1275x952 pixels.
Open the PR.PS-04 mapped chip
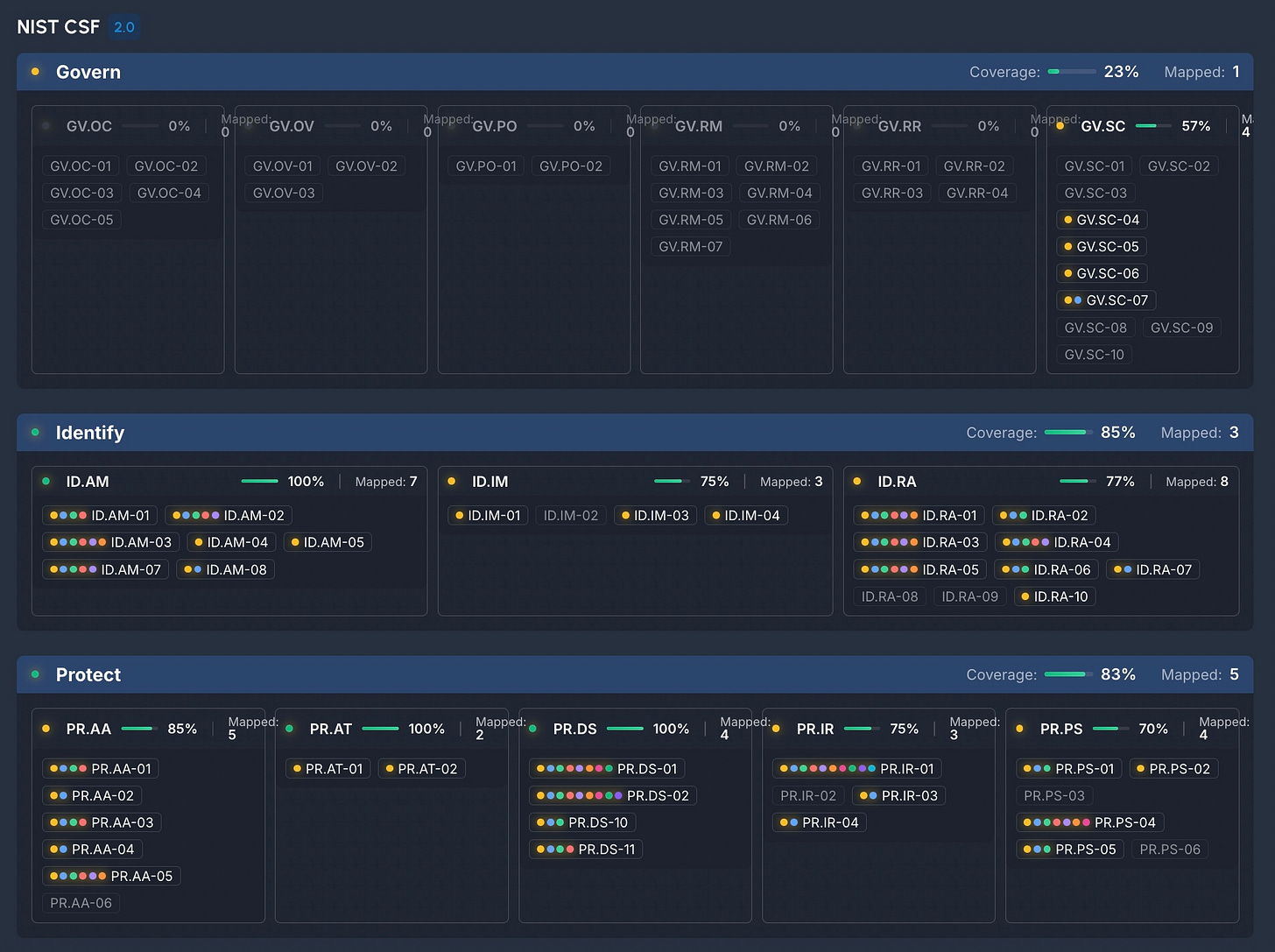pyautogui.click(x=1089, y=822)
